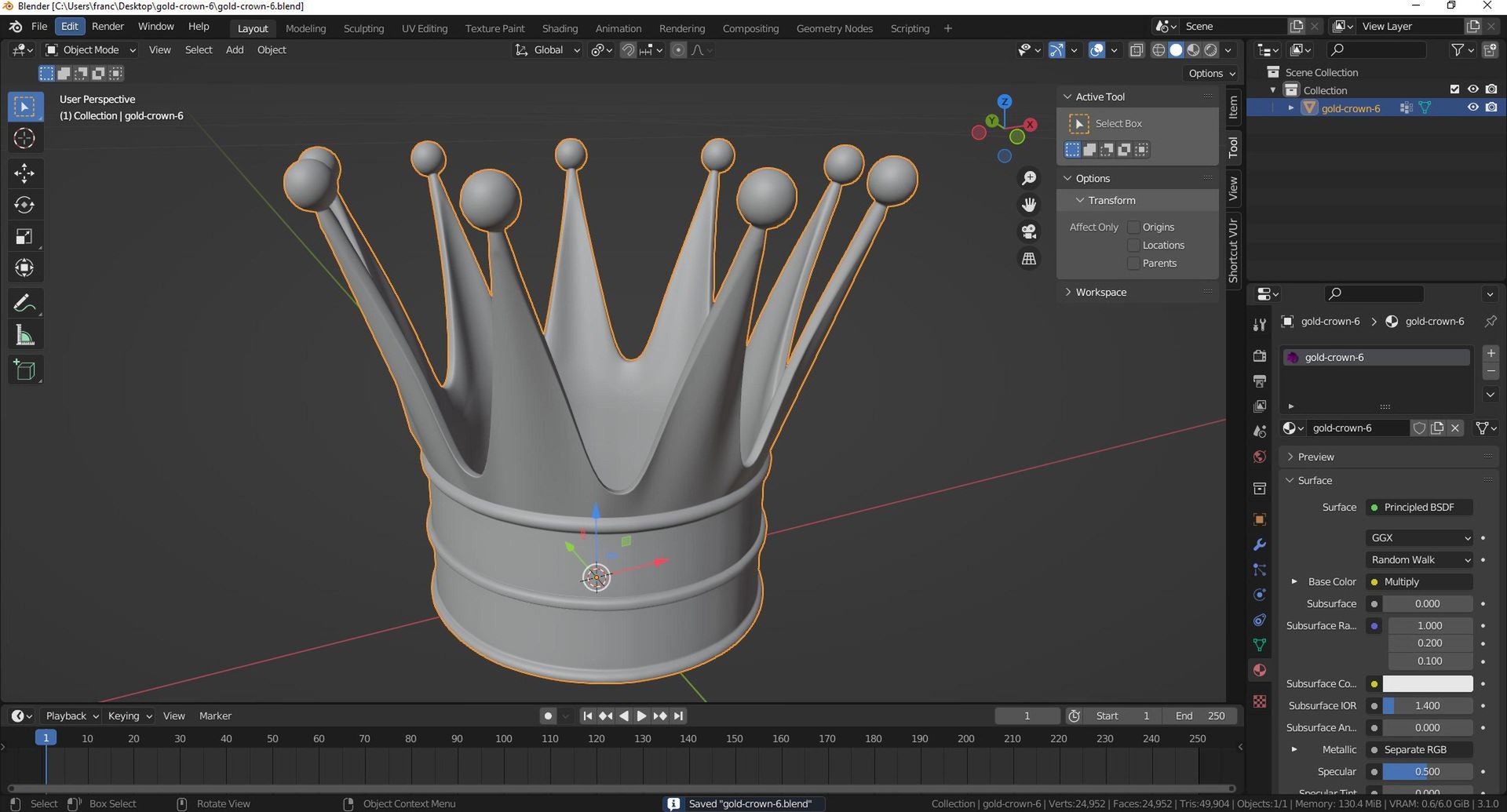Open Random Walk subsurface method dropdown
1507x812 pixels.
pyautogui.click(x=1420, y=559)
